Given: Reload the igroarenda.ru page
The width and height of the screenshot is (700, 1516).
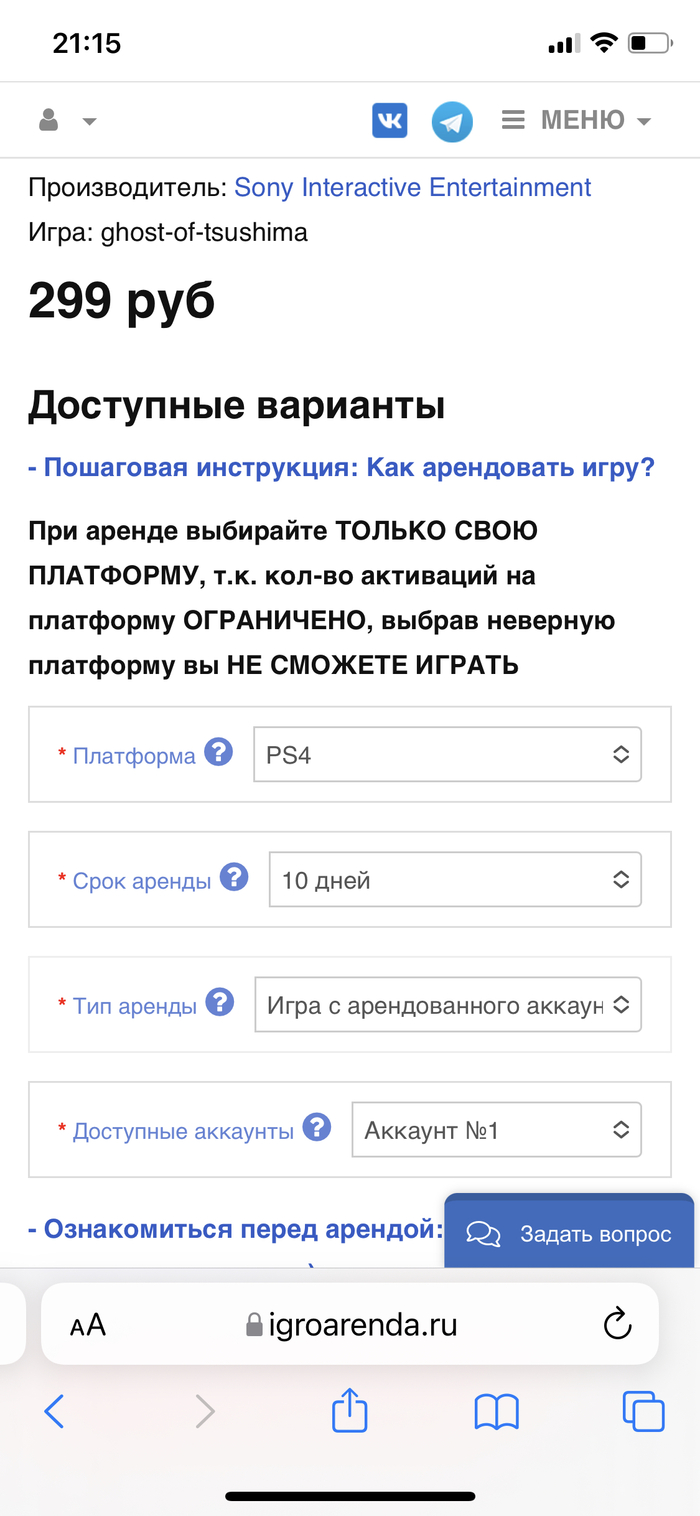Looking at the screenshot, I should point(618,1324).
